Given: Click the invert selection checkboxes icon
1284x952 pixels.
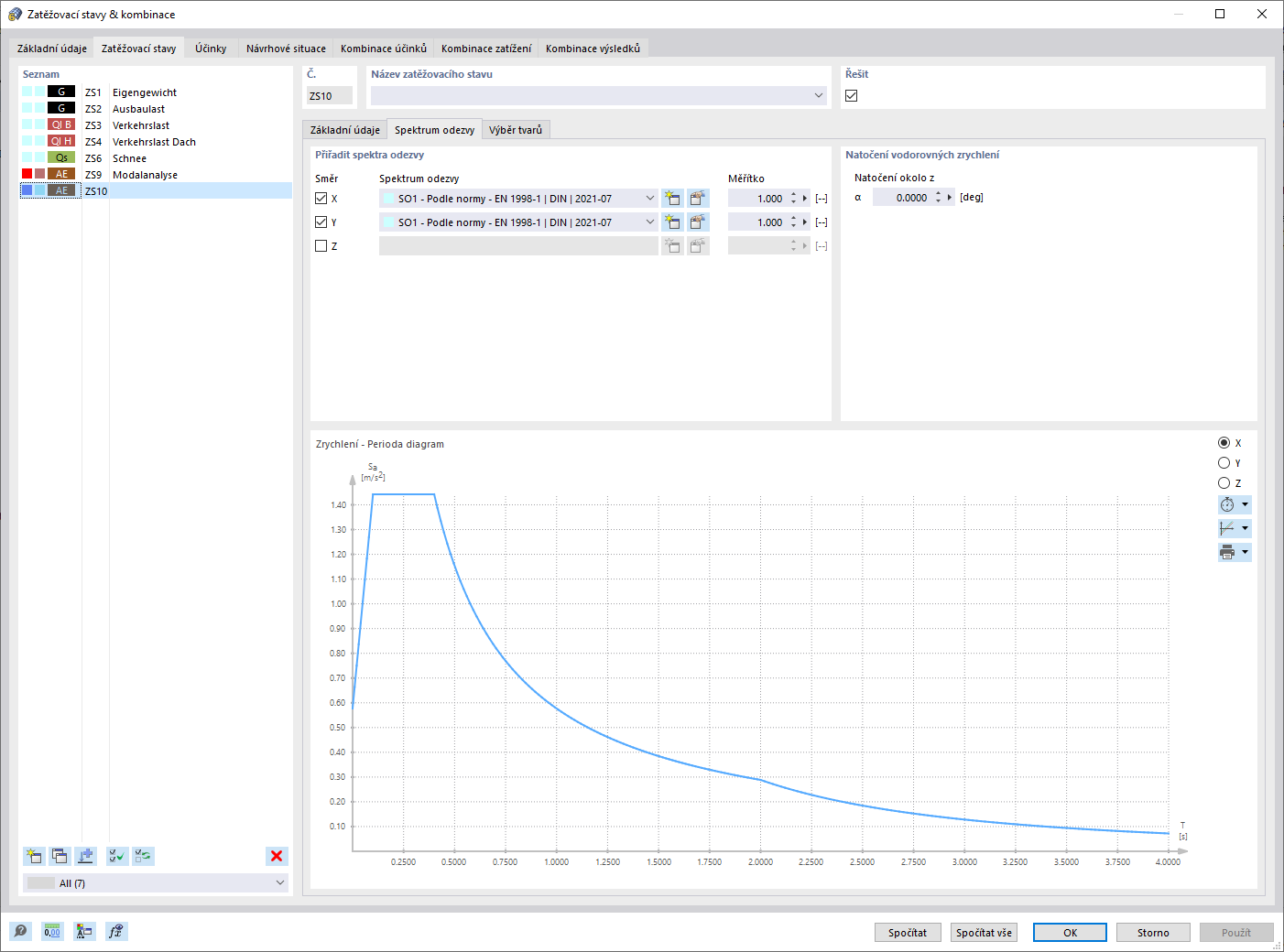Looking at the screenshot, I should (143, 856).
